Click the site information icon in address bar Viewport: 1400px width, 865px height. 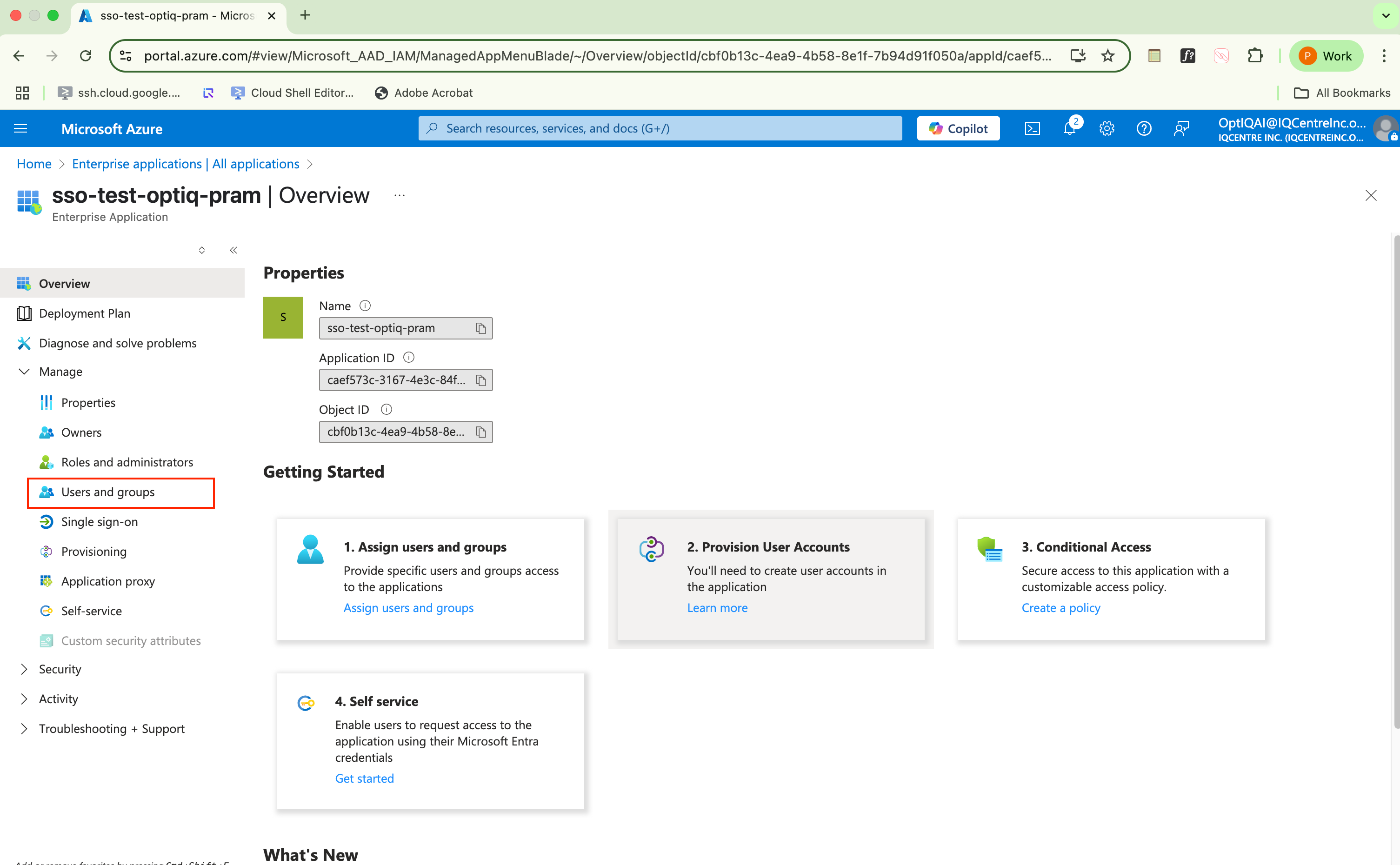point(125,56)
